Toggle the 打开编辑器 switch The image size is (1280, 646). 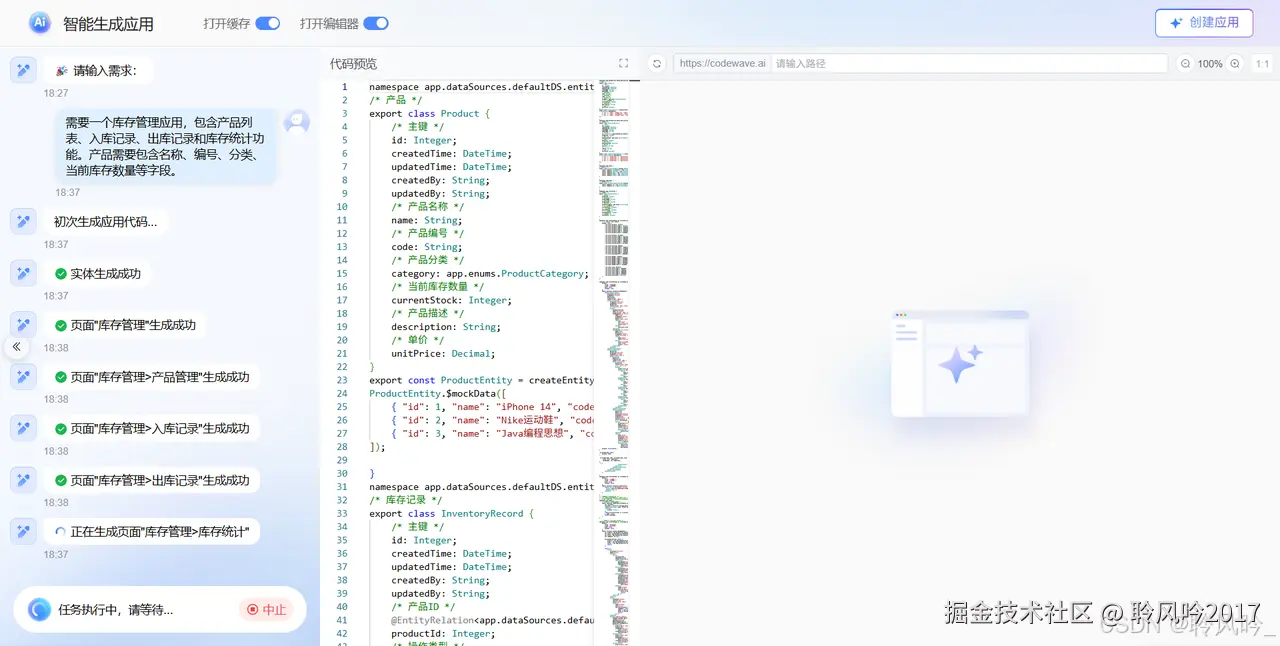click(376, 23)
